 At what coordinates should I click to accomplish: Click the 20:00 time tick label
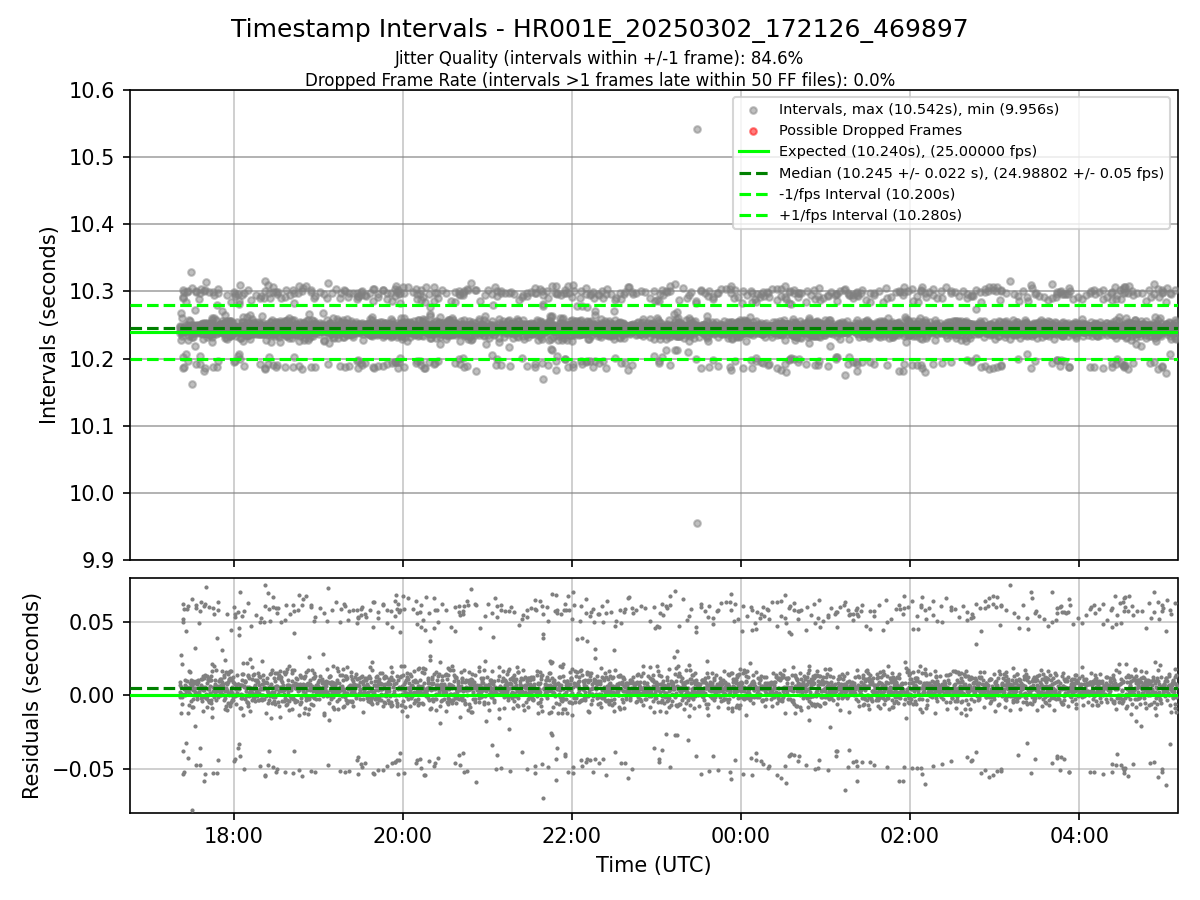pos(403,835)
